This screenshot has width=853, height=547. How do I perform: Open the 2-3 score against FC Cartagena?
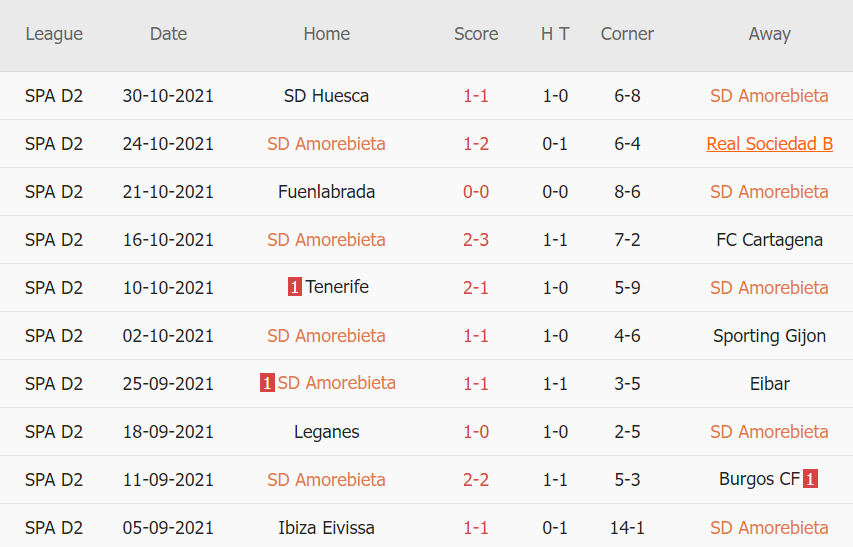[x=476, y=240]
